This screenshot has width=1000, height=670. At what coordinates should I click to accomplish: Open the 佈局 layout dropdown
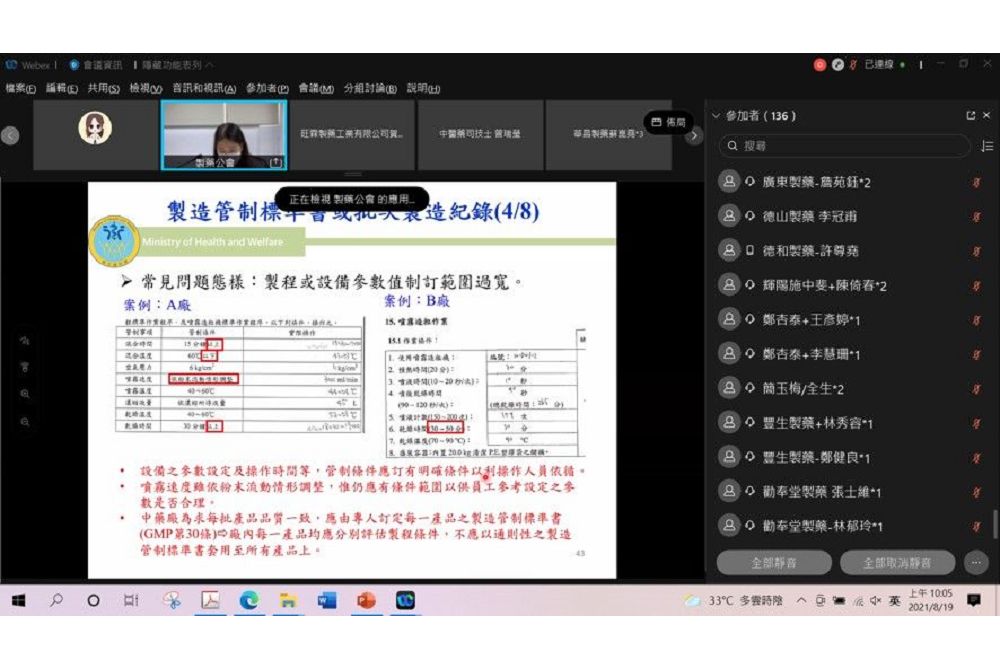pyautogui.click(x=669, y=122)
